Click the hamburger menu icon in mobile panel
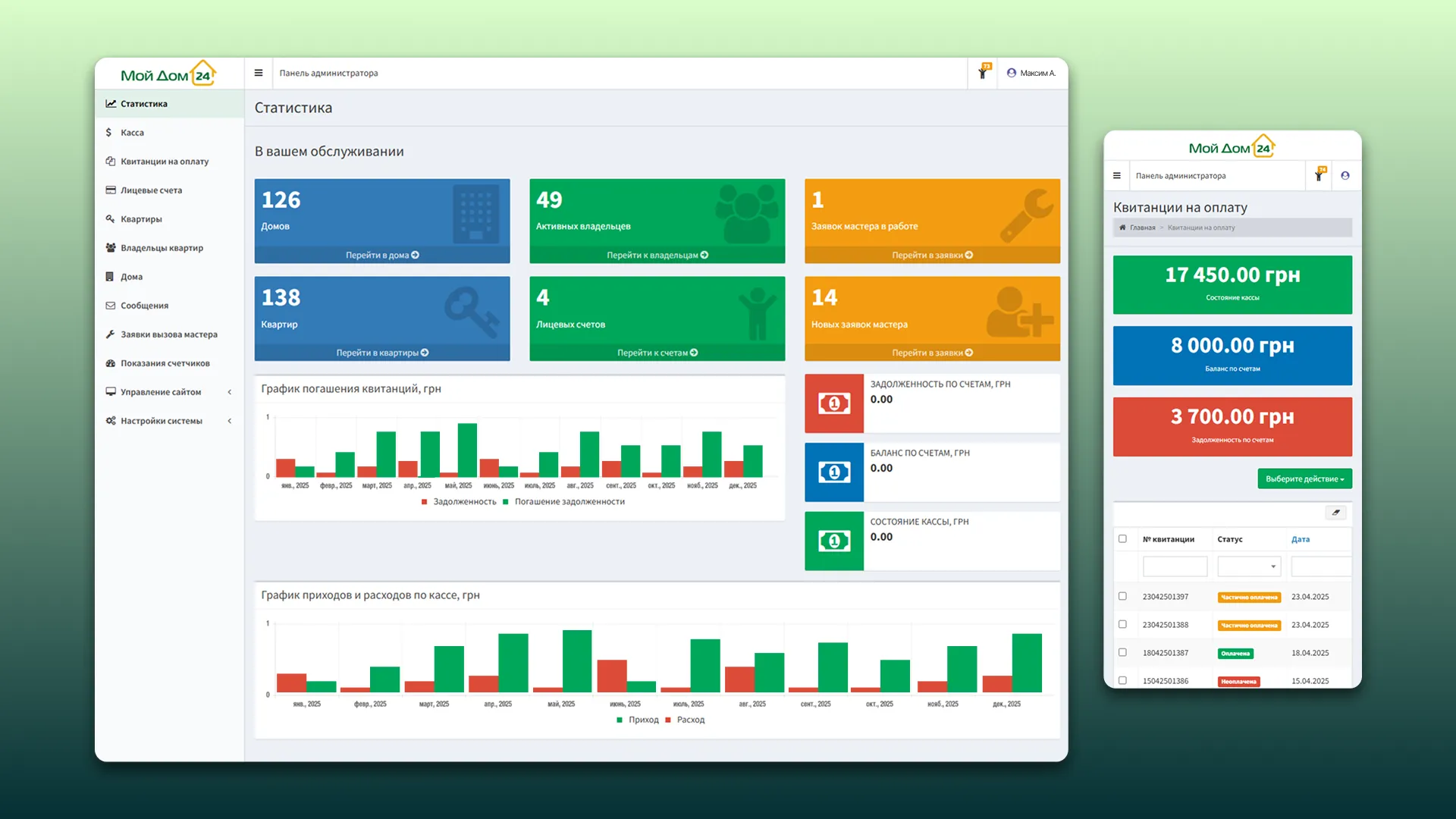 coord(1116,175)
